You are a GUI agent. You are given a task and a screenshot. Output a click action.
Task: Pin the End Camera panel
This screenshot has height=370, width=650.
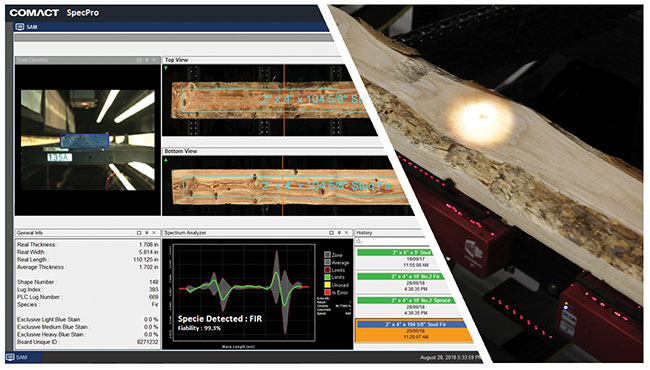click(147, 60)
